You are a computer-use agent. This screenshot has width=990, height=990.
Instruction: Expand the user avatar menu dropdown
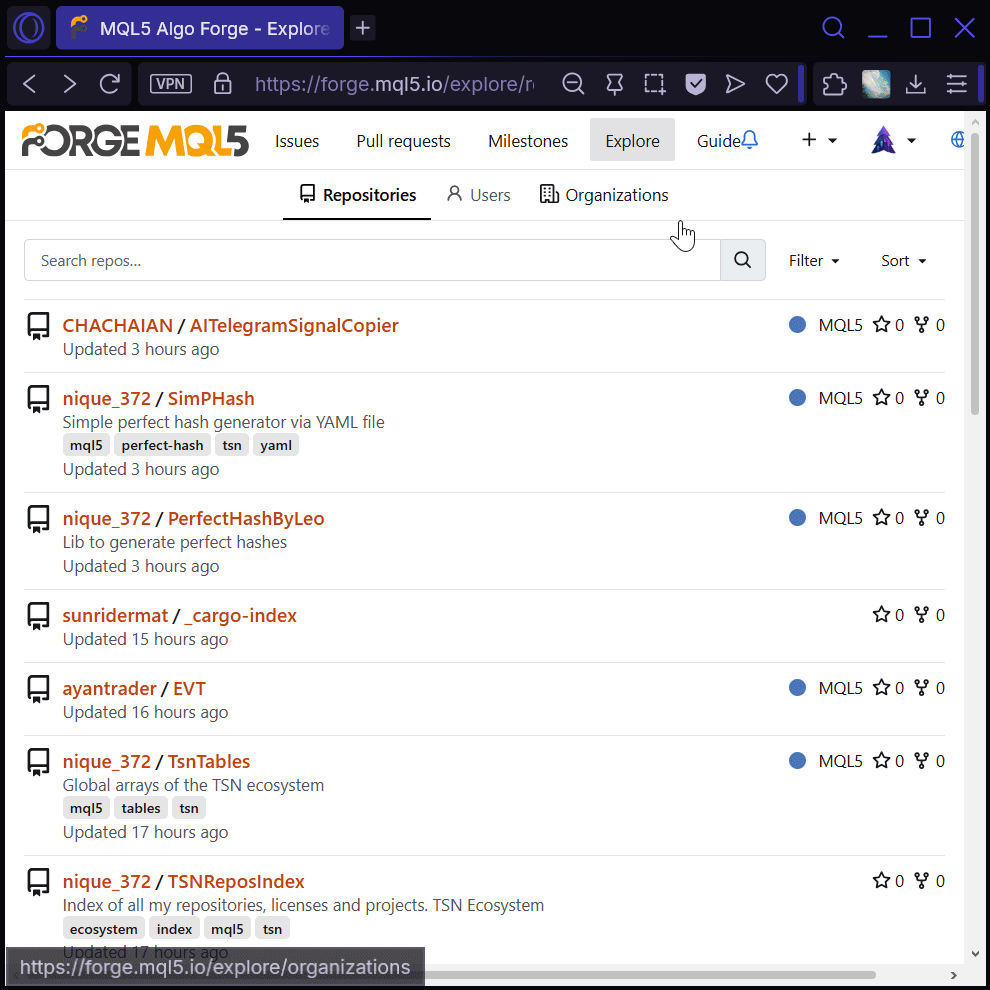click(x=893, y=140)
